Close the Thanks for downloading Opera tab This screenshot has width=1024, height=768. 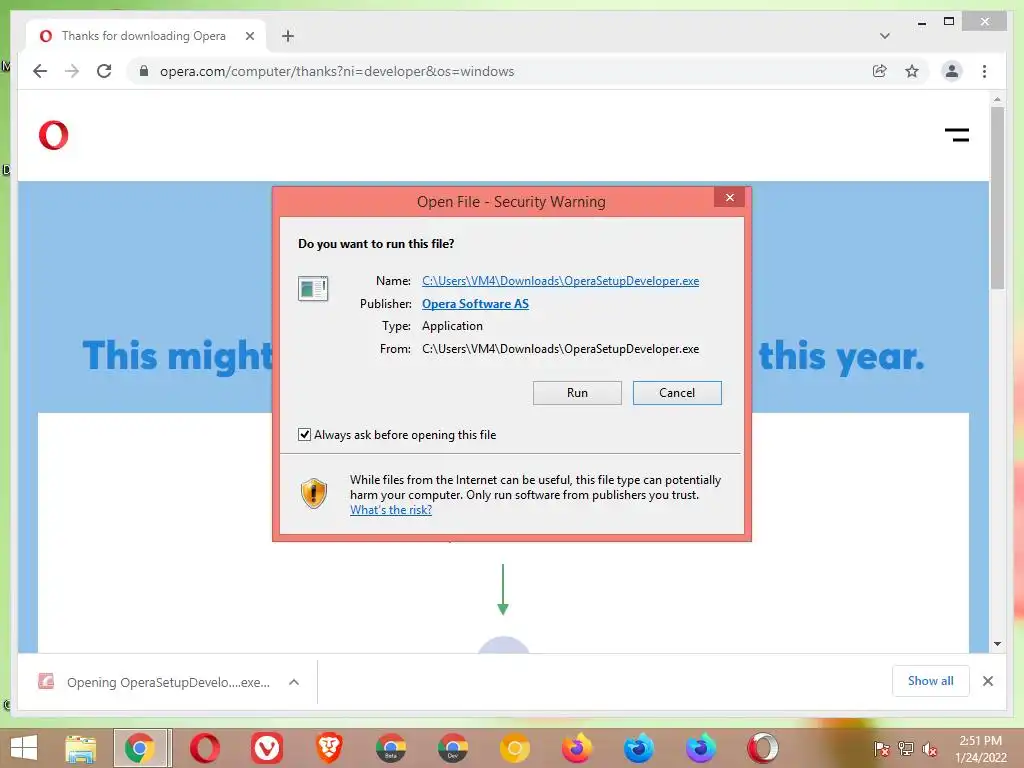(x=249, y=36)
